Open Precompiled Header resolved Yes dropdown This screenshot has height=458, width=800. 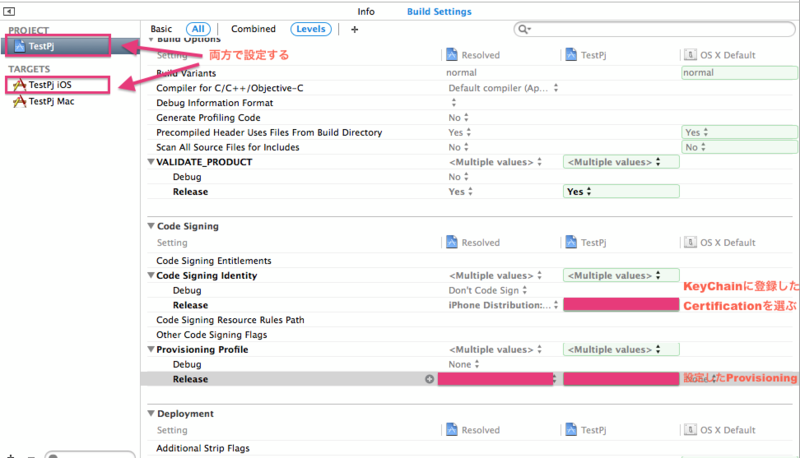(x=460, y=133)
